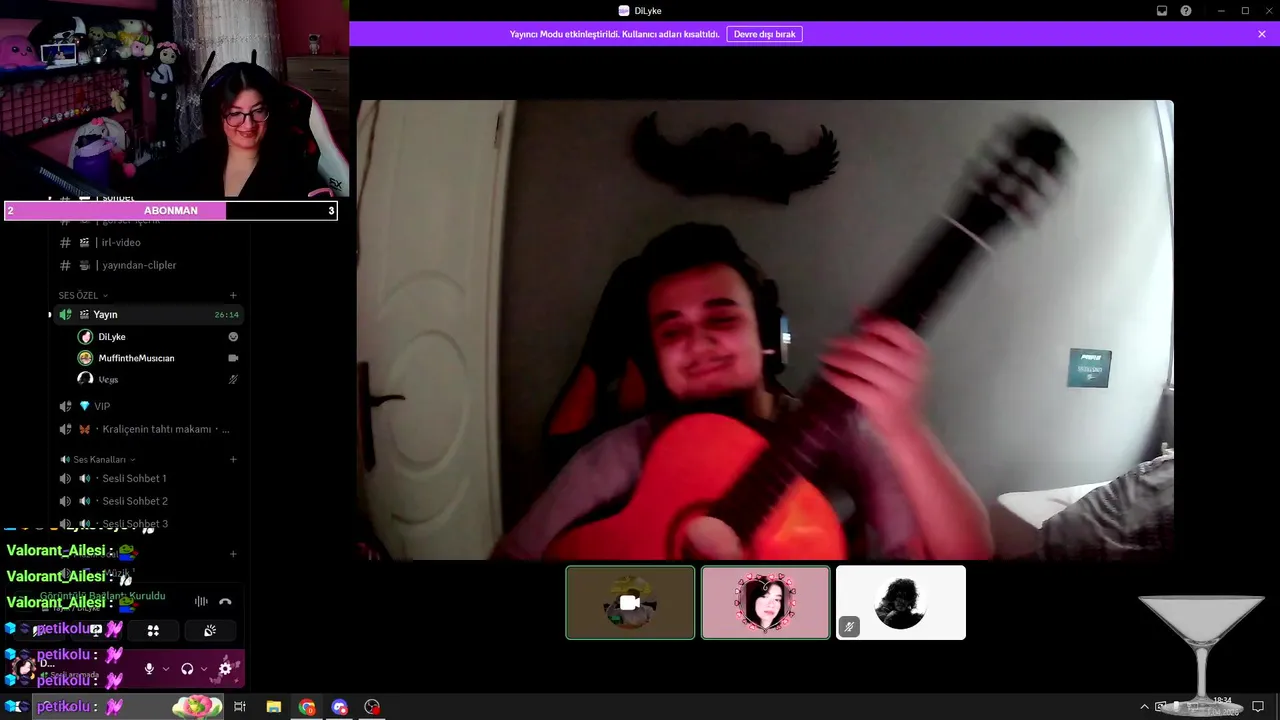
Task: Add a channel to SES ÖZEL category
Action: [x=233, y=295]
